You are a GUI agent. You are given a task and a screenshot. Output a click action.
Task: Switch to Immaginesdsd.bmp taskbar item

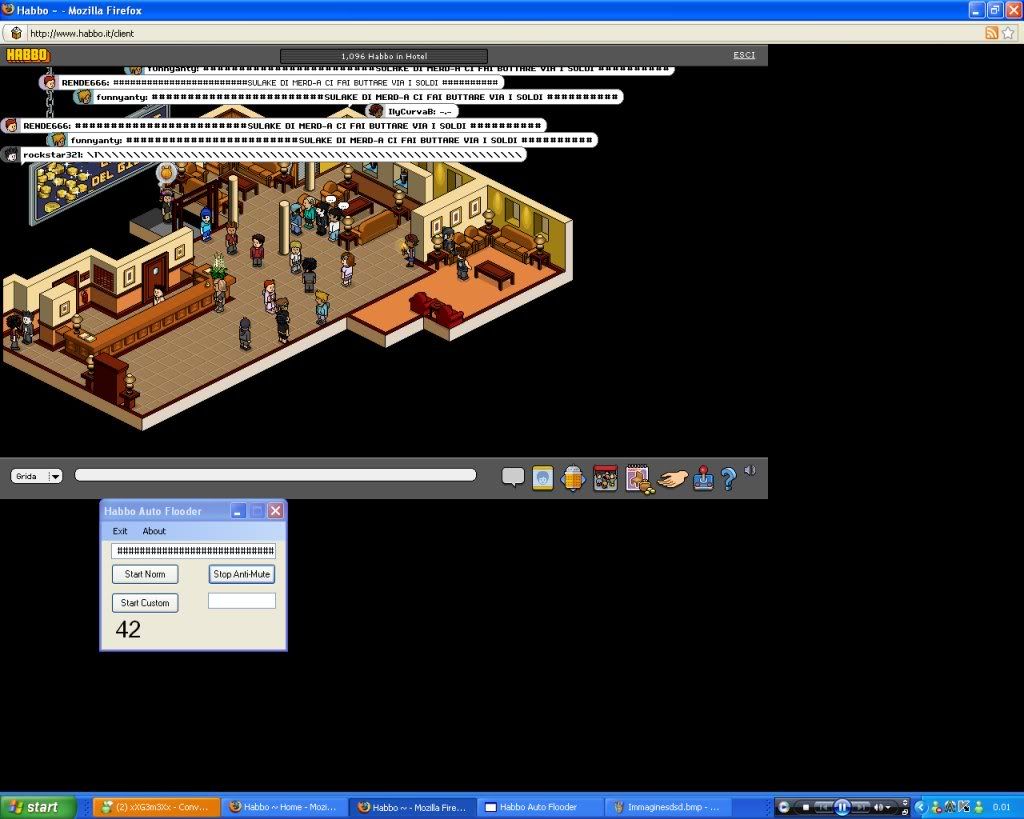pos(667,807)
